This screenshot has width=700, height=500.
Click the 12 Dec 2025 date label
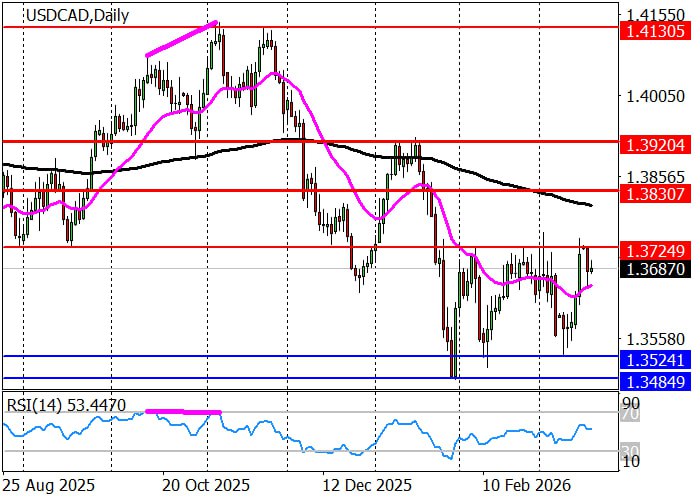coord(364,484)
